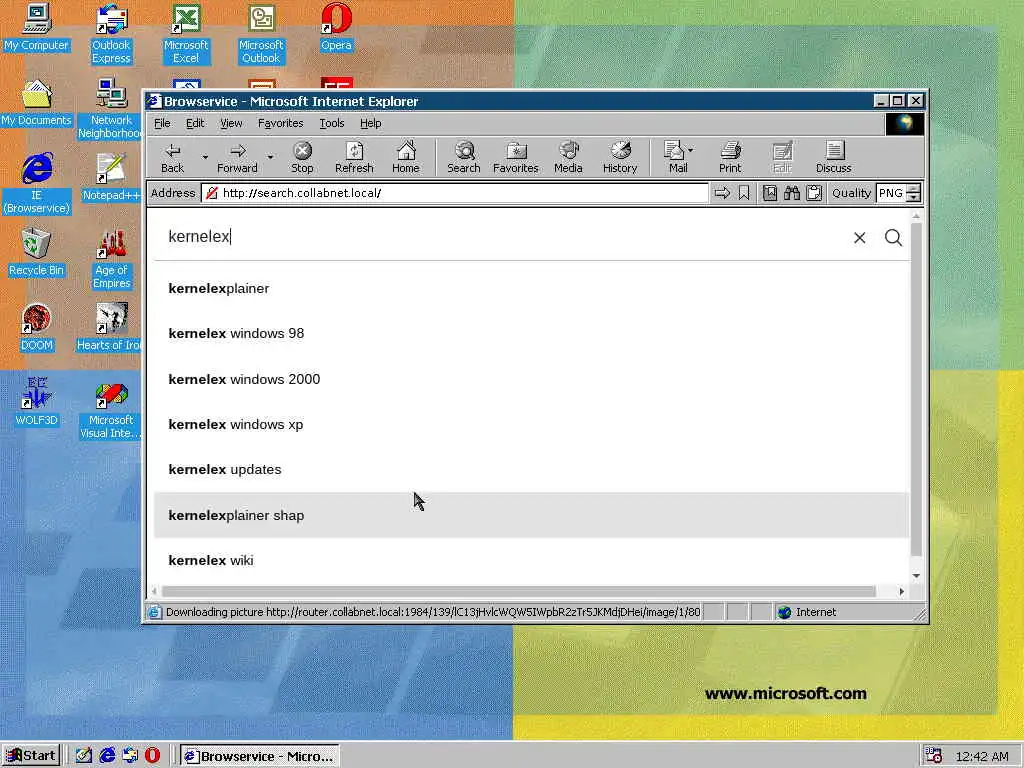This screenshot has height=768, width=1024.
Task: Select suggestion 'kernelexplainer'
Action: [531, 288]
